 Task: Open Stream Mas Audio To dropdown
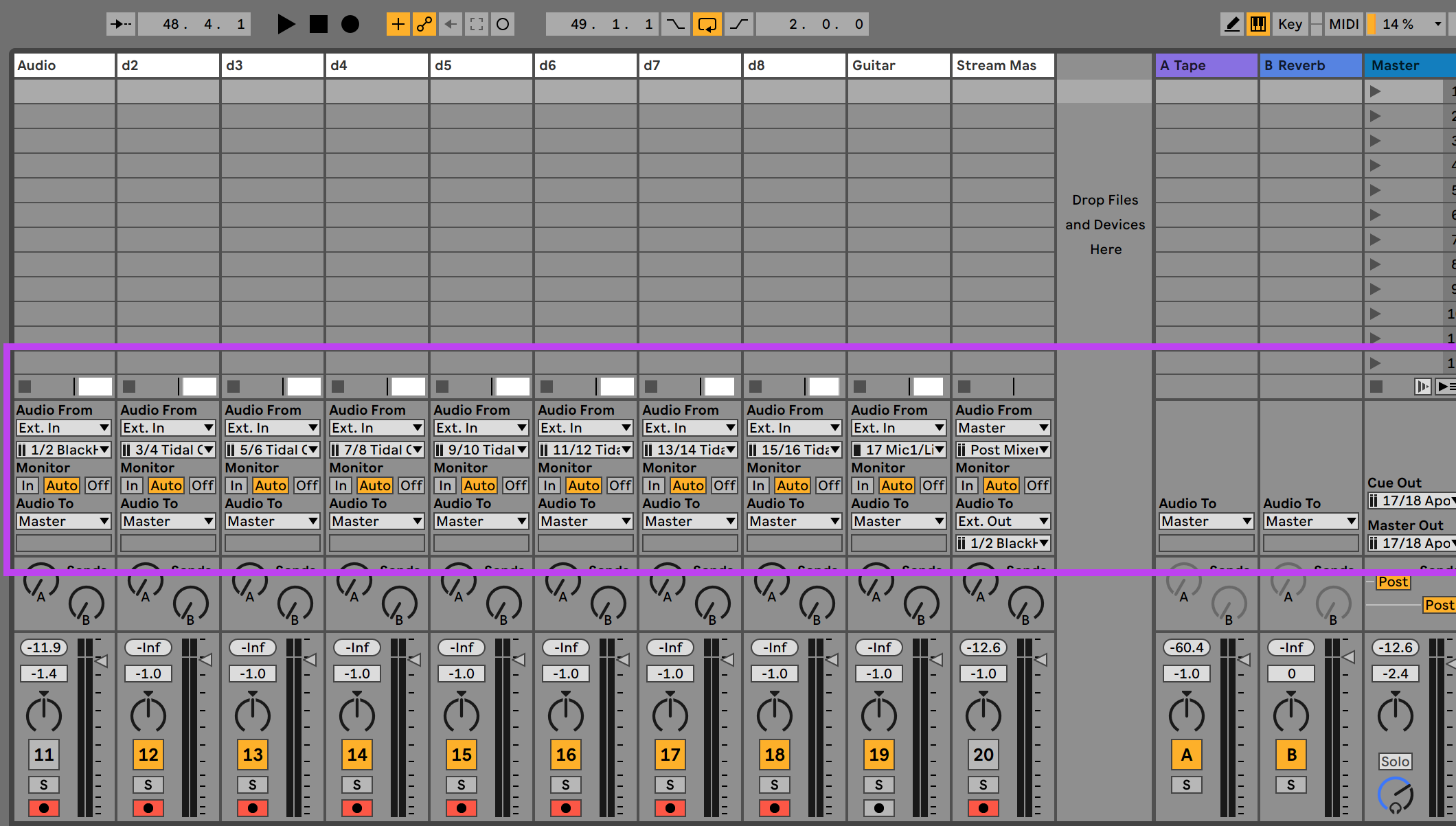[x=1003, y=521]
